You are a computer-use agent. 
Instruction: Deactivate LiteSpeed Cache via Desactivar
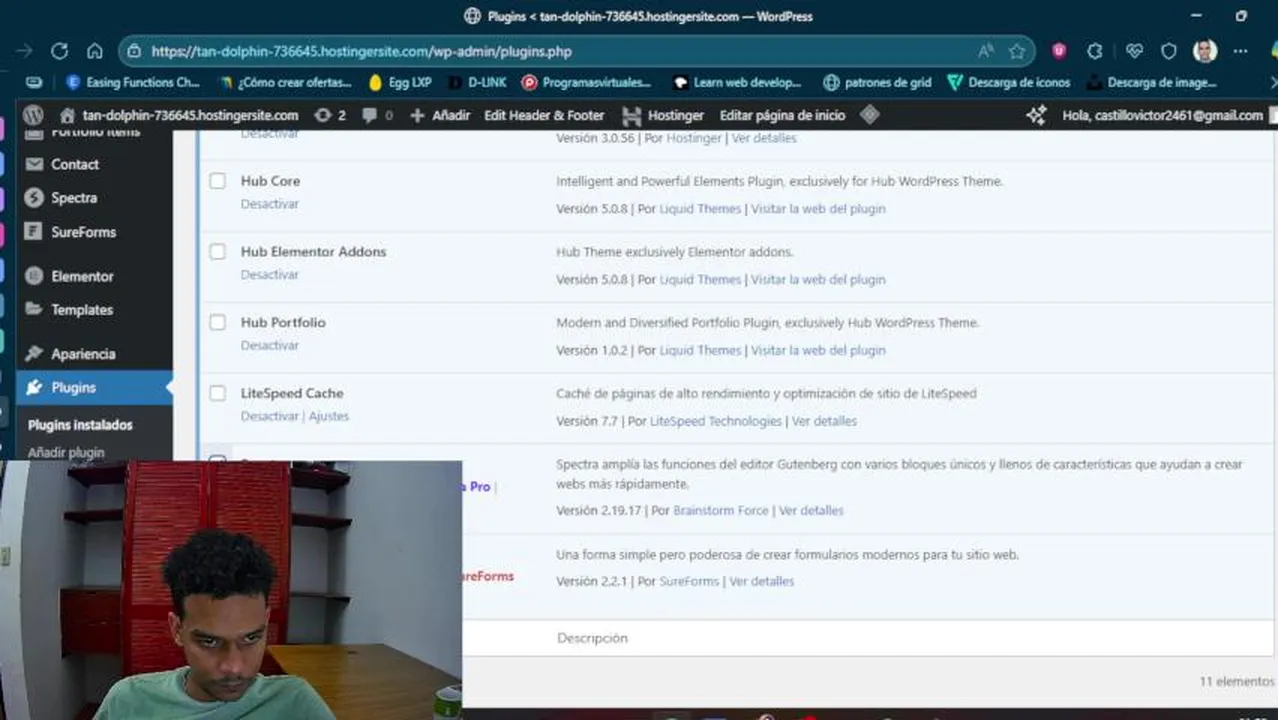pyautogui.click(x=269, y=416)
